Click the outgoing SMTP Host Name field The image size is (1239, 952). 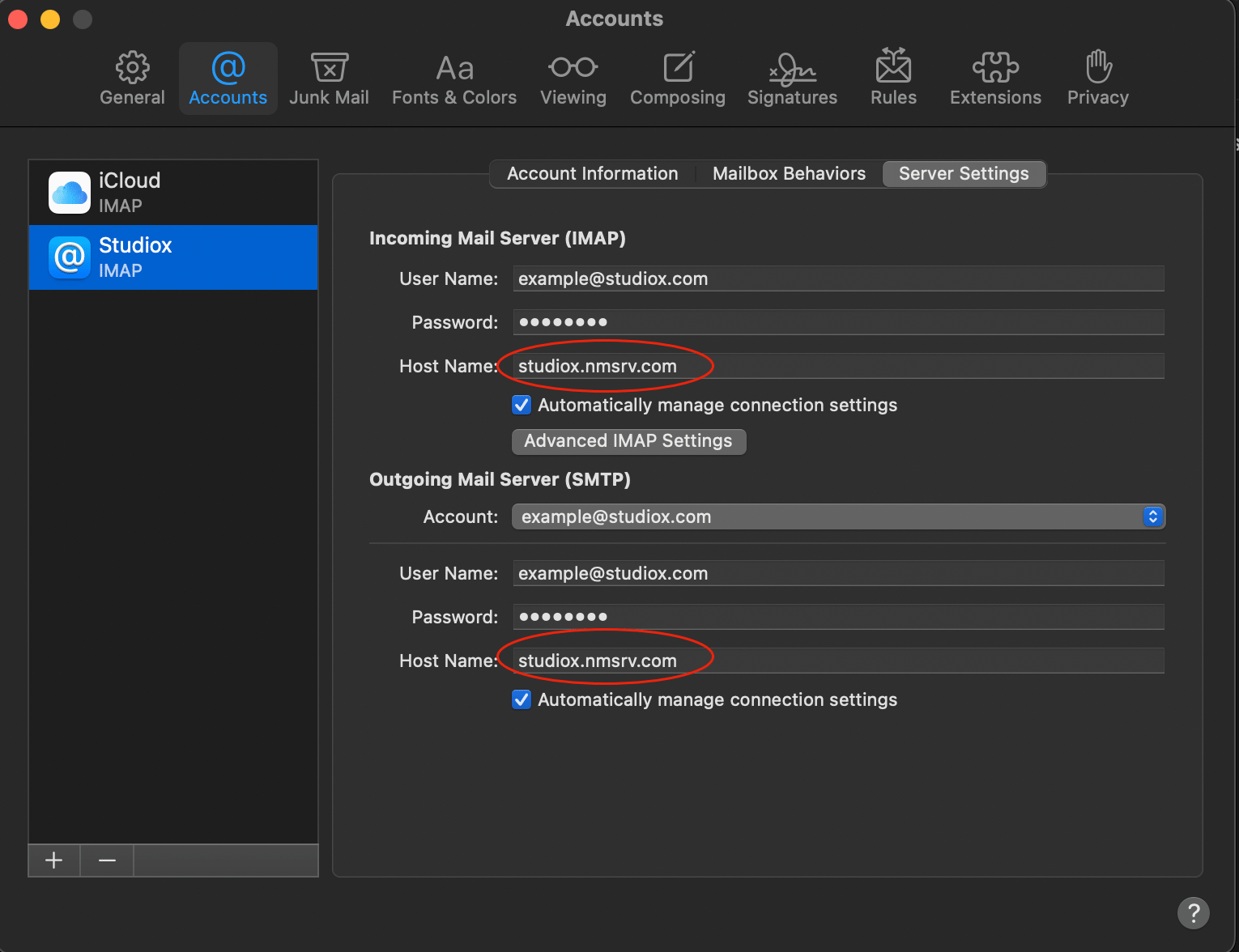(x=838, y=661)
